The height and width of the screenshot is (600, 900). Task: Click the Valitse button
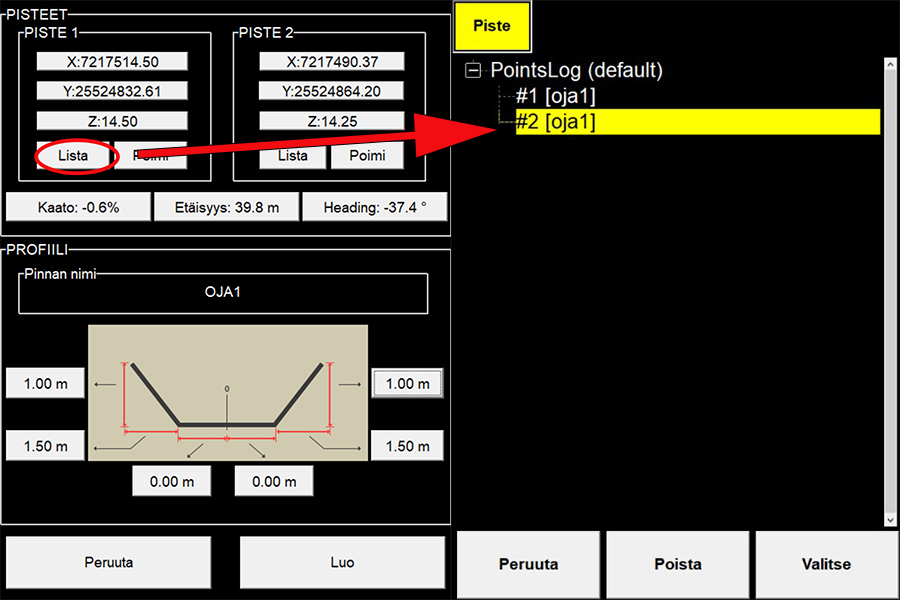click(x=826, y=564)
